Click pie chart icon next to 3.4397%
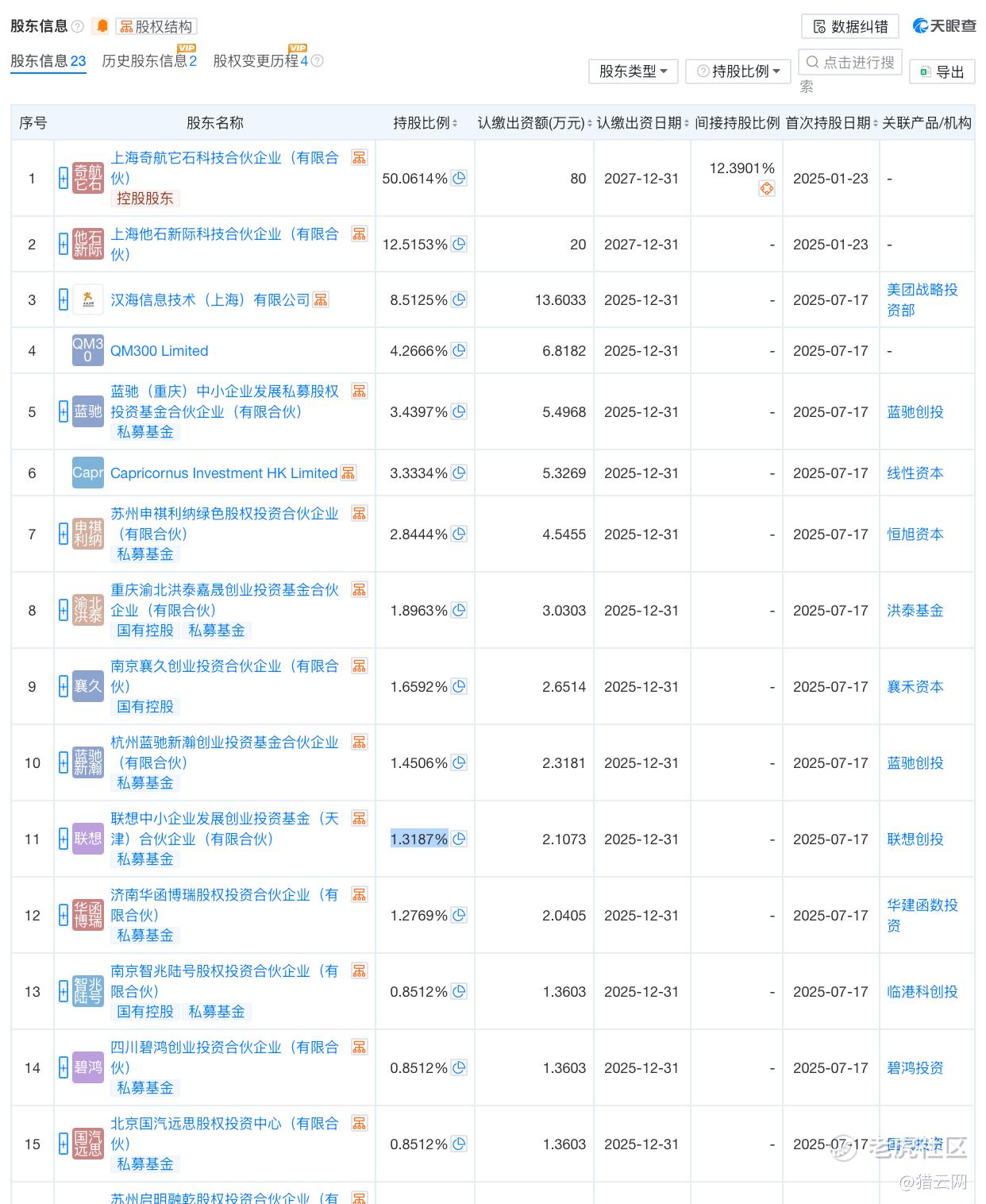Viewport: 986px width, 1204px height. tap(459, 412)
